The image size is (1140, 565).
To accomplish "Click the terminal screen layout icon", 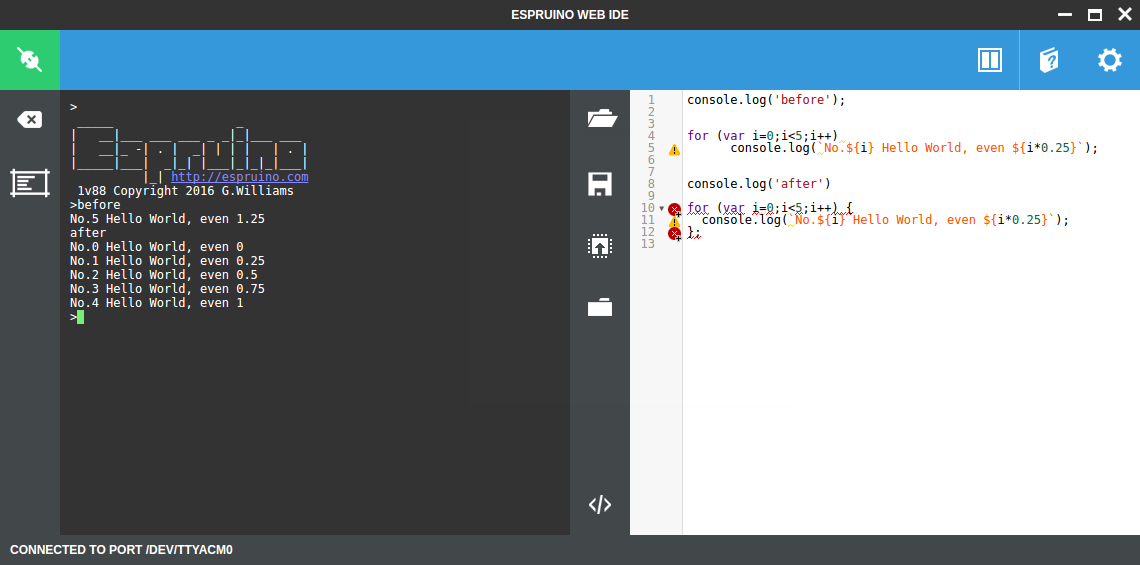I will coord(30,183).
